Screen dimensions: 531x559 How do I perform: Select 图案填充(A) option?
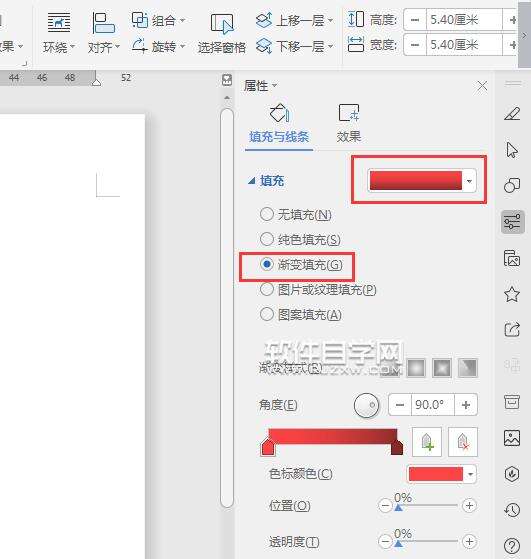[x=301, y=314]
